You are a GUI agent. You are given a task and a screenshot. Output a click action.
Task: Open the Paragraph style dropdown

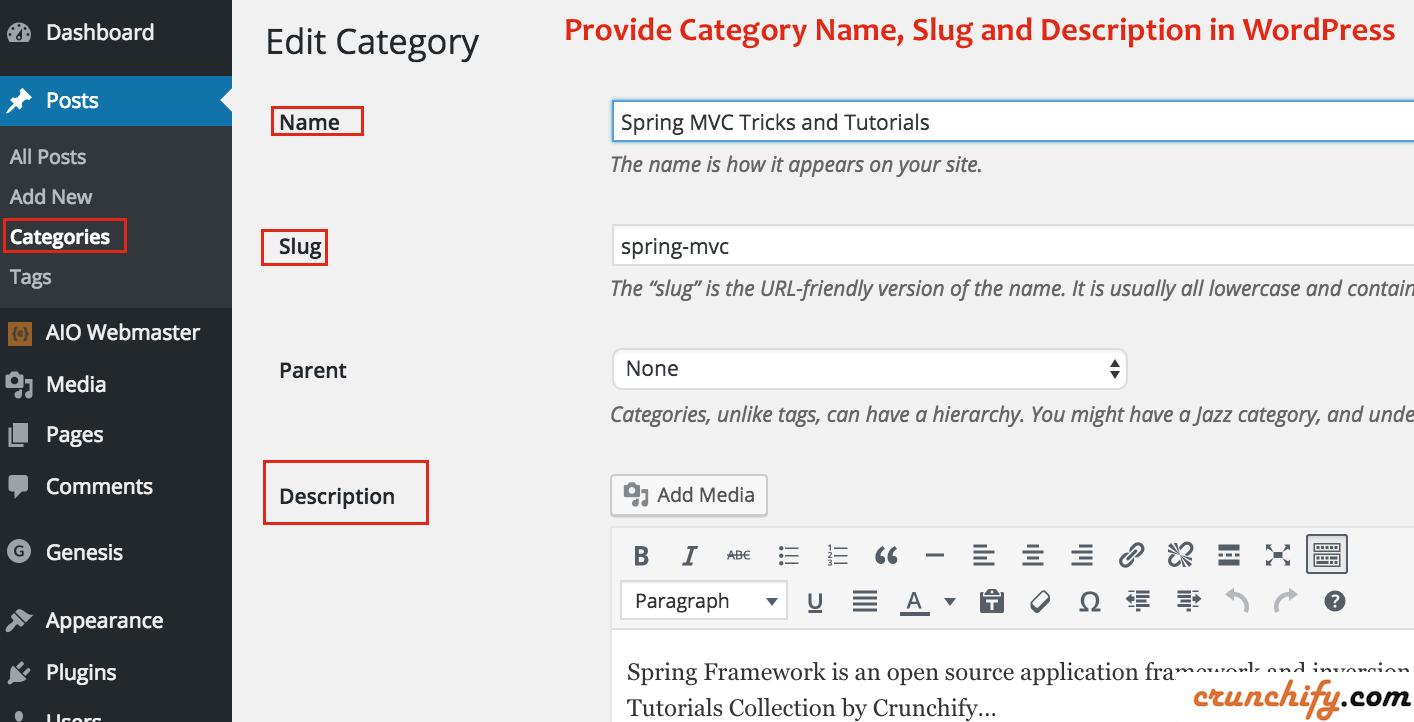pyautogui.click(x=703, y=600)
